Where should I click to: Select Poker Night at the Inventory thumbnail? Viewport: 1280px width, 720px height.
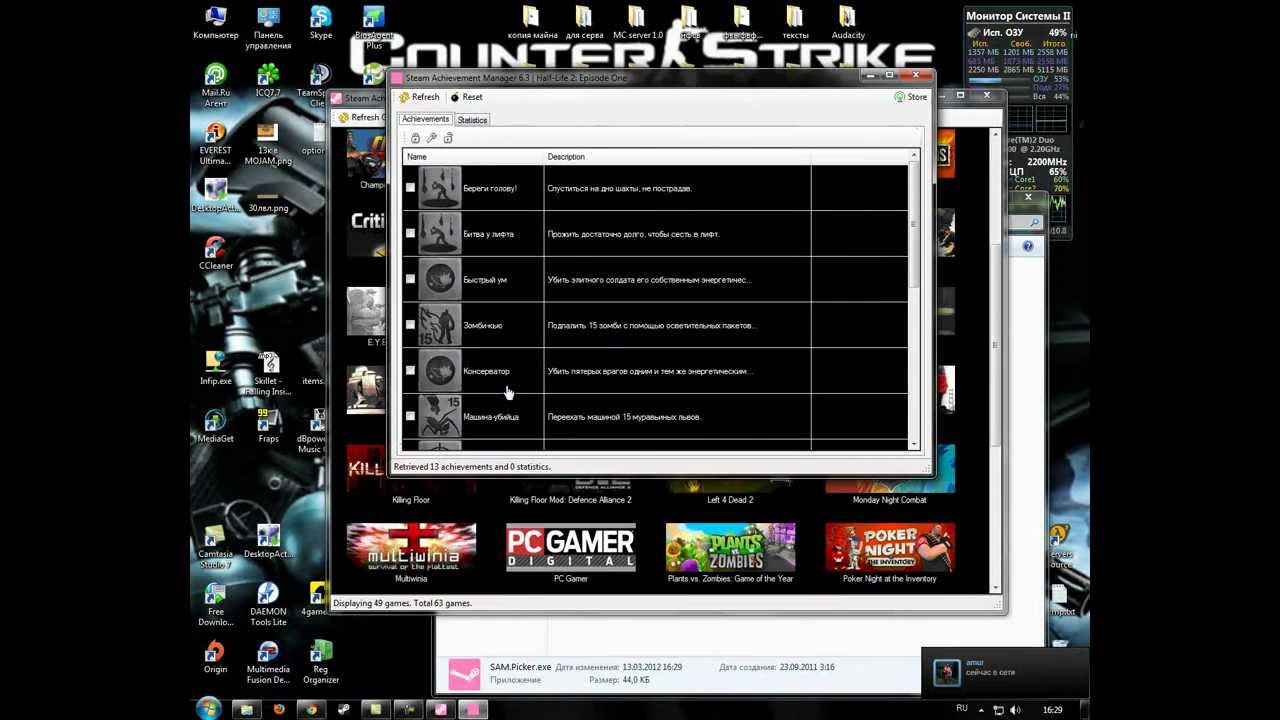[890, 547]
